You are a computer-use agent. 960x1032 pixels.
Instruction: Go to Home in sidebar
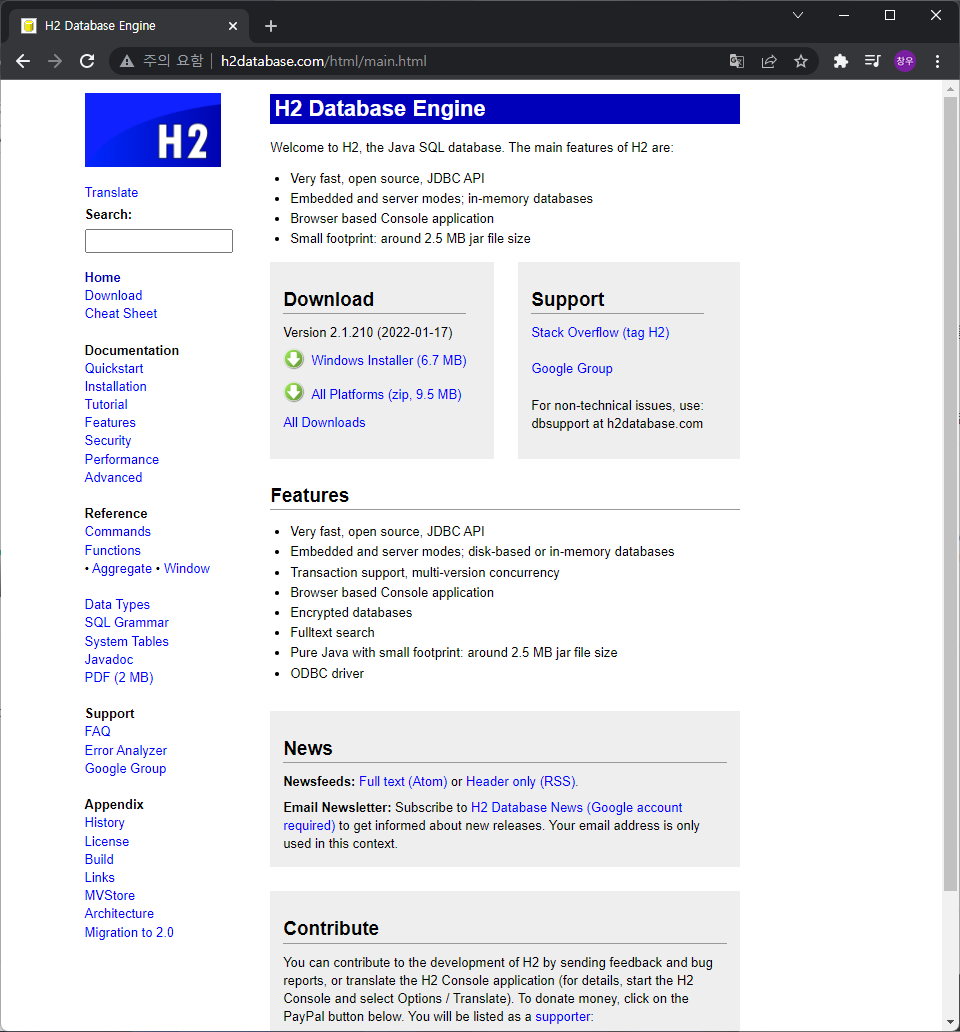tap(103, 277)
